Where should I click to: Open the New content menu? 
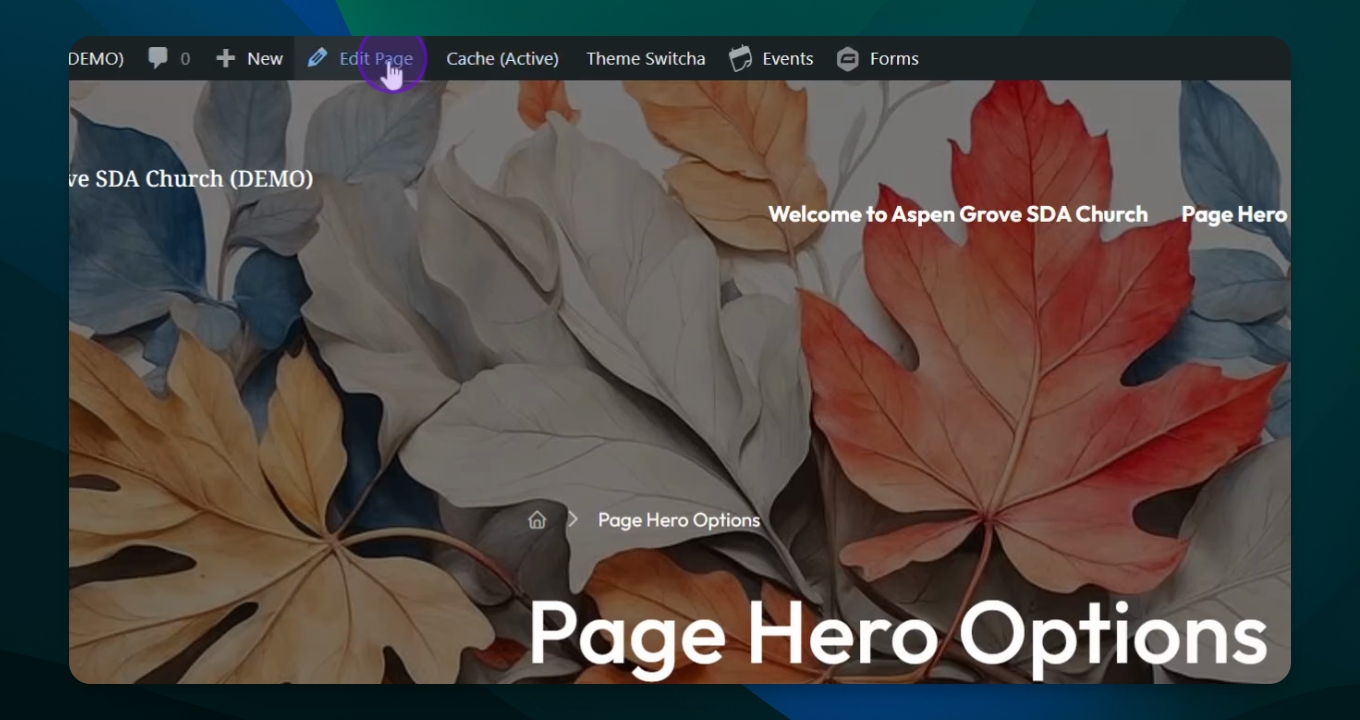click(x=249, y=58)
